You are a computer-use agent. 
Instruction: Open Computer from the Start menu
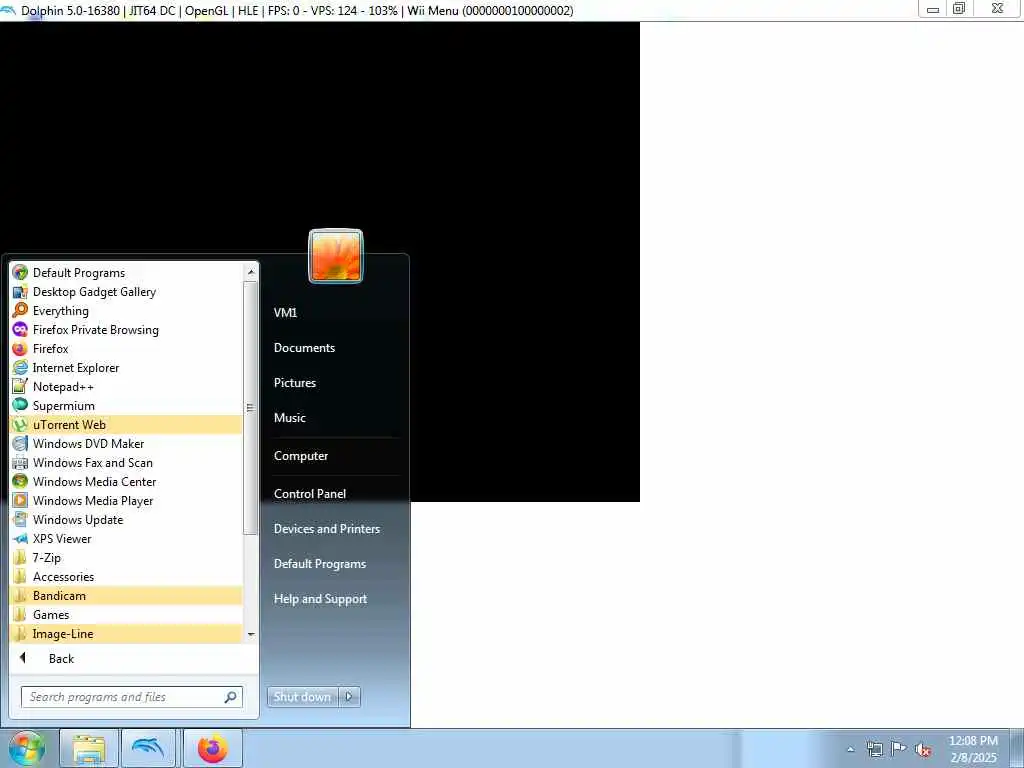click(x=300, y=456)
